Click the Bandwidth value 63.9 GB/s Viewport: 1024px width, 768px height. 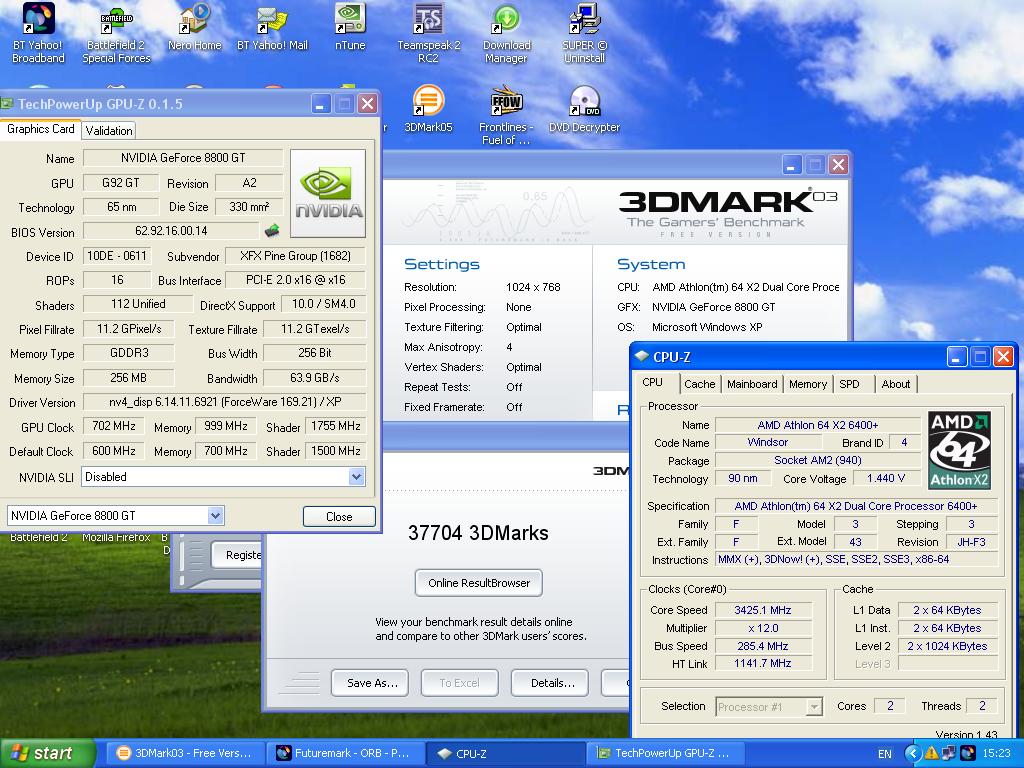315,378
